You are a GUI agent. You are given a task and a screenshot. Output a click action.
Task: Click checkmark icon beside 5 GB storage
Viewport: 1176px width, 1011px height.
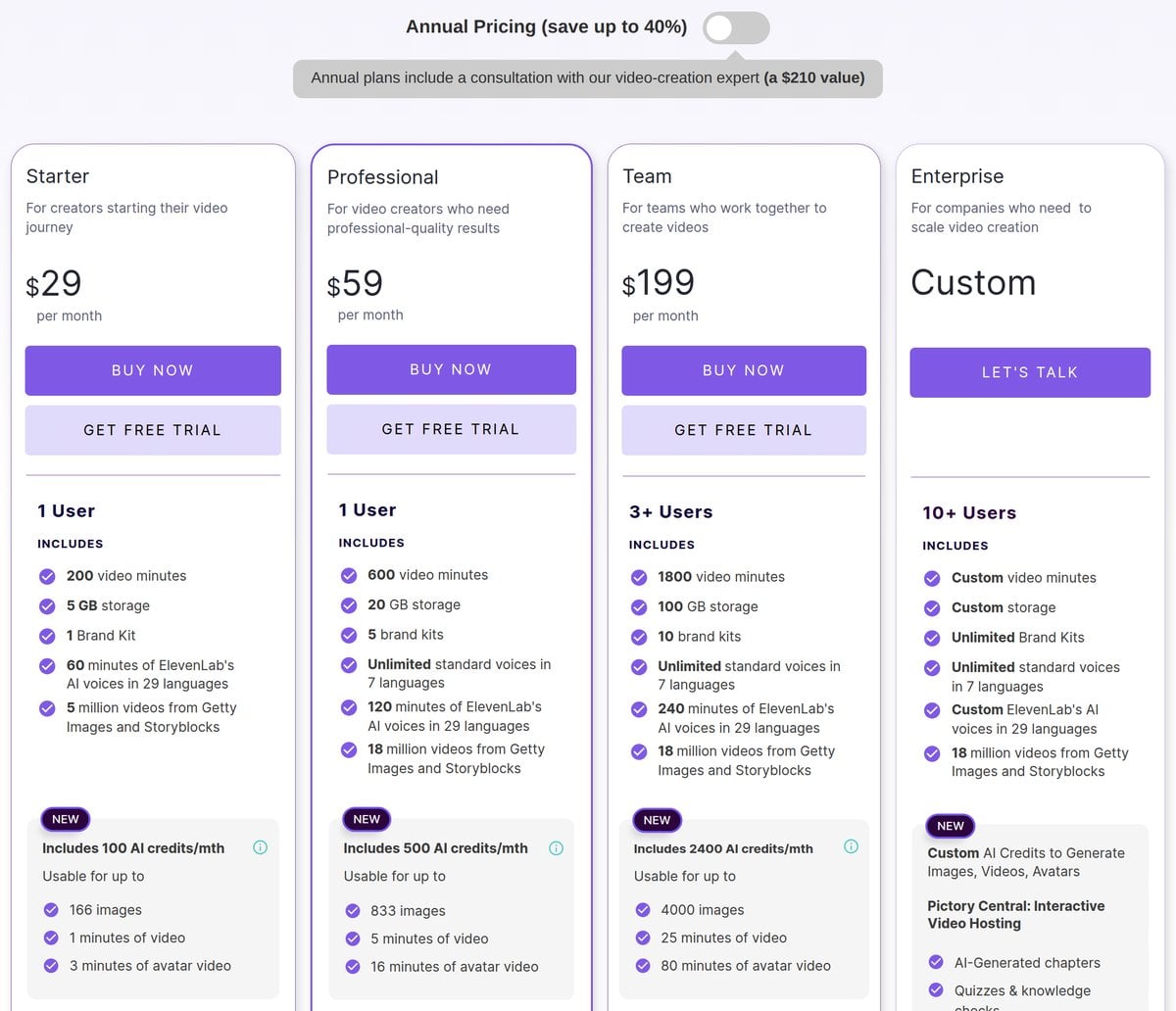[47, 605]
